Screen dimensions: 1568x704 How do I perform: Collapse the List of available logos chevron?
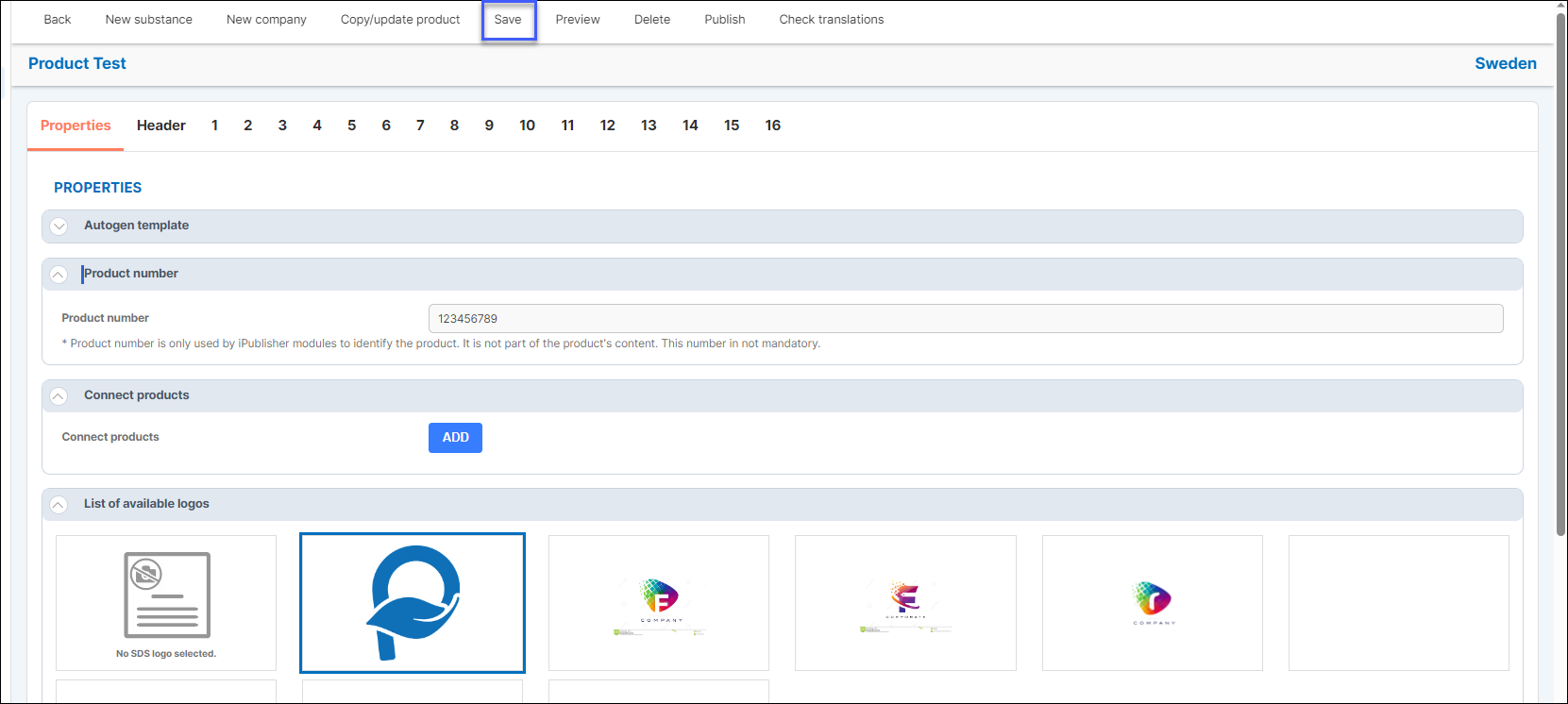point(59,505)
